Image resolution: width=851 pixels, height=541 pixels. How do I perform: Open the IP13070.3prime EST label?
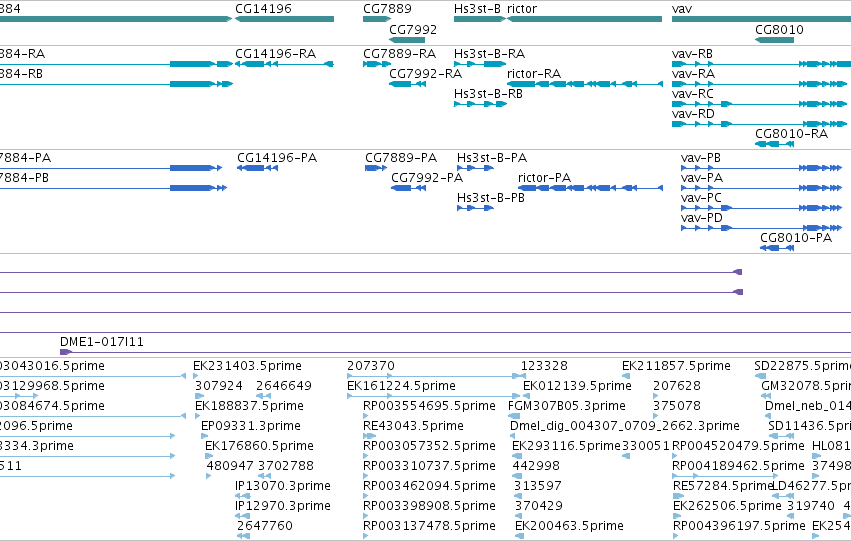point(283,486)
